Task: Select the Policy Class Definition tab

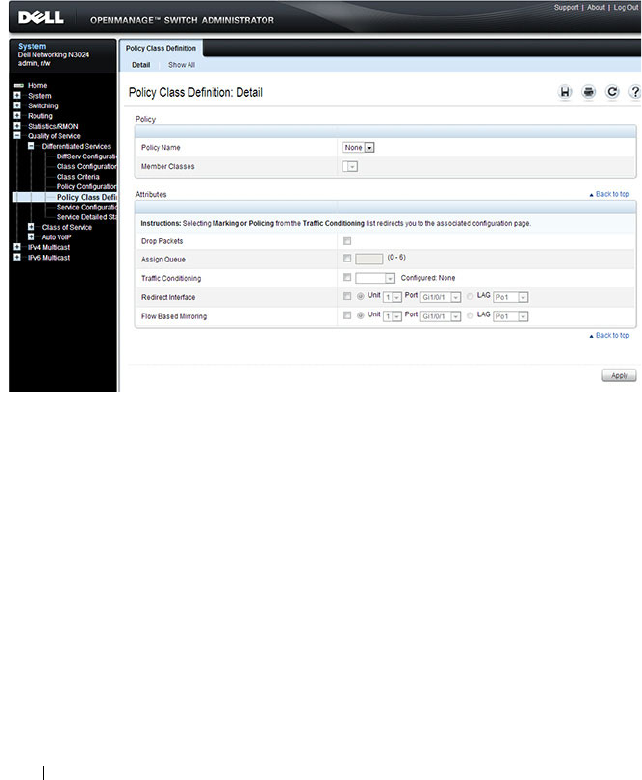Action: point(161,48)
